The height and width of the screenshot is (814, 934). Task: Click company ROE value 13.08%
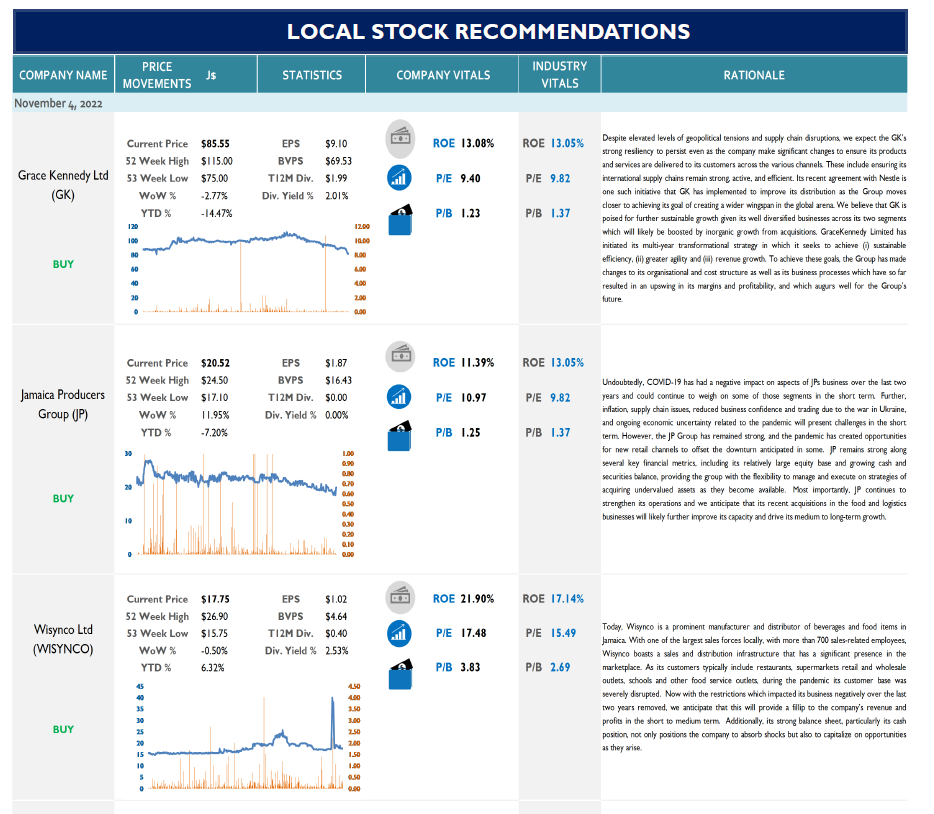[x=478, y=144]
